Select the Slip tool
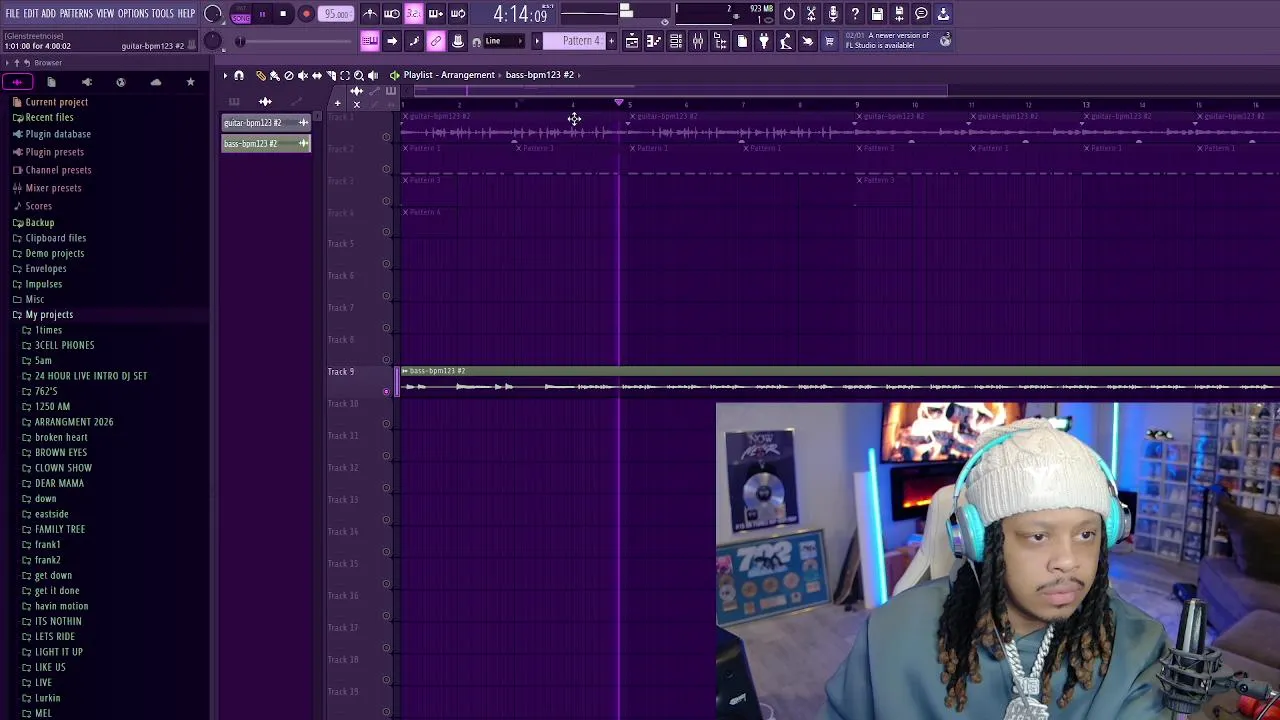 (x=317, y=75)
